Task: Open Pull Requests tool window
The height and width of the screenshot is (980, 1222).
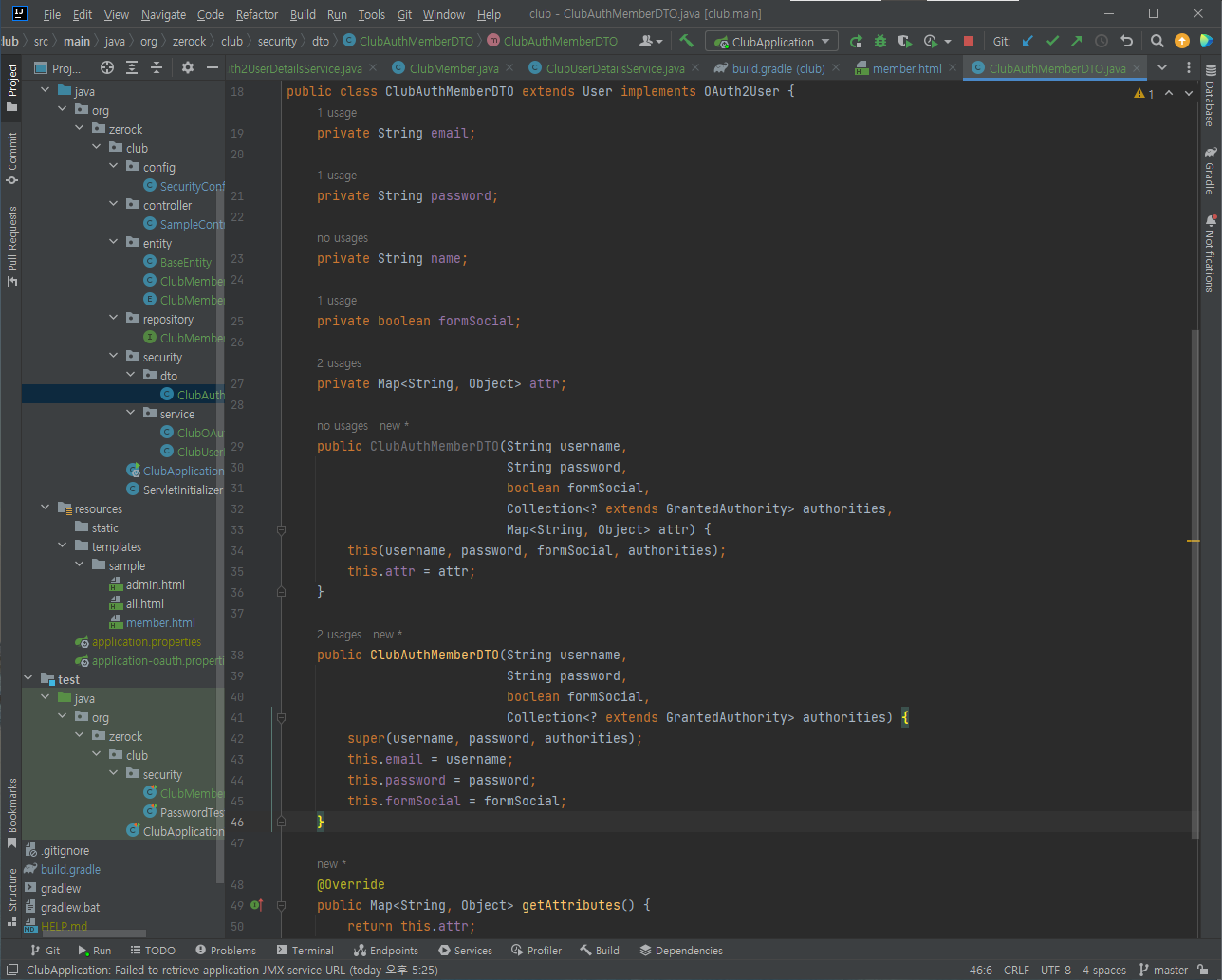Action: pyautogui.click(x=12, y=246)
